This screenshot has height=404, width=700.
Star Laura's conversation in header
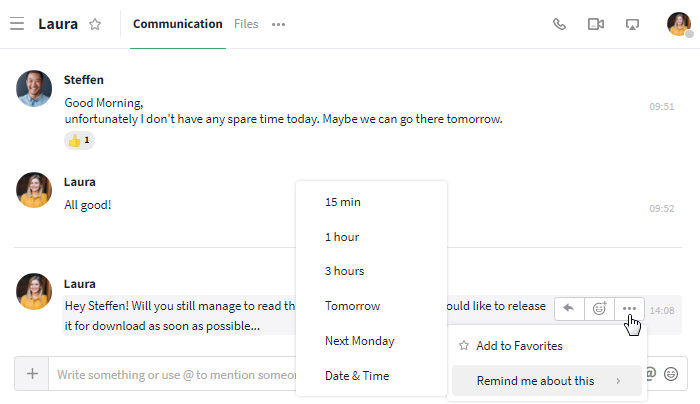[x=95, y=24]
